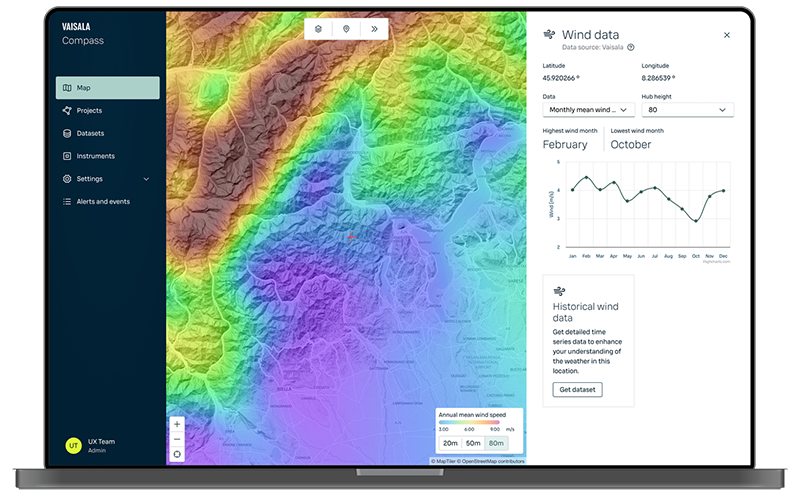Click the Vaisala Compass logo
Viewport: 800px width, 498px height.
click(x=83, y=34)
